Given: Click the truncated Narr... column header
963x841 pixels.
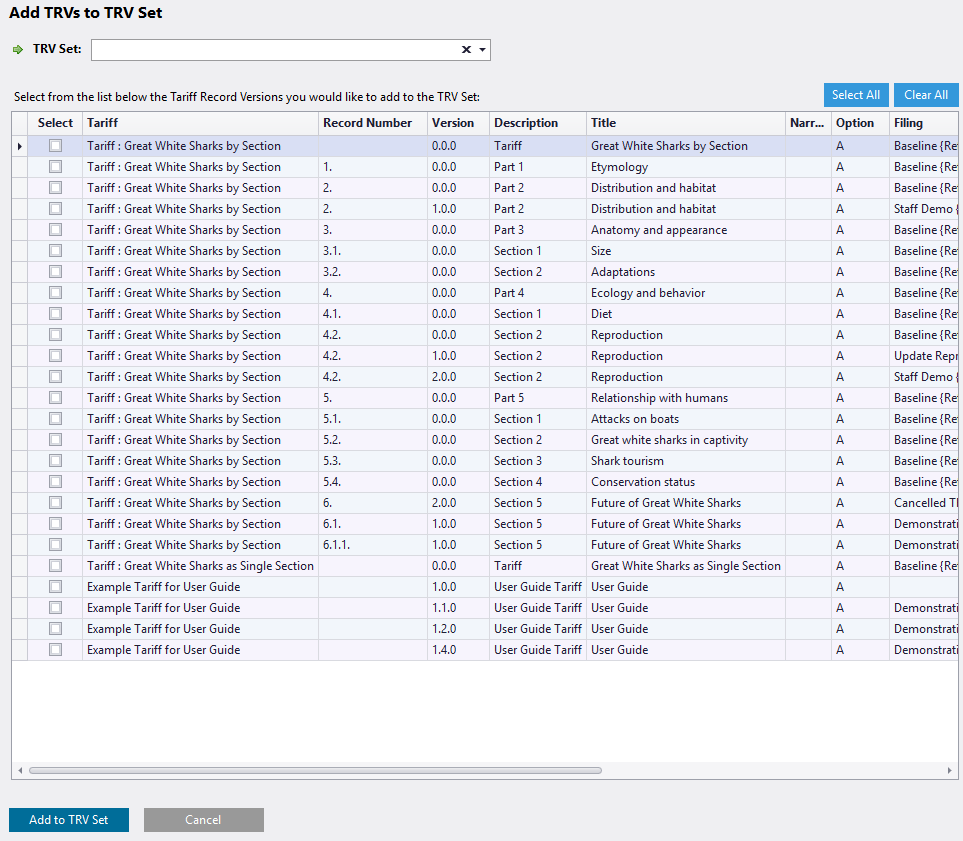Looking at the screenshot, I should [808, 123].
